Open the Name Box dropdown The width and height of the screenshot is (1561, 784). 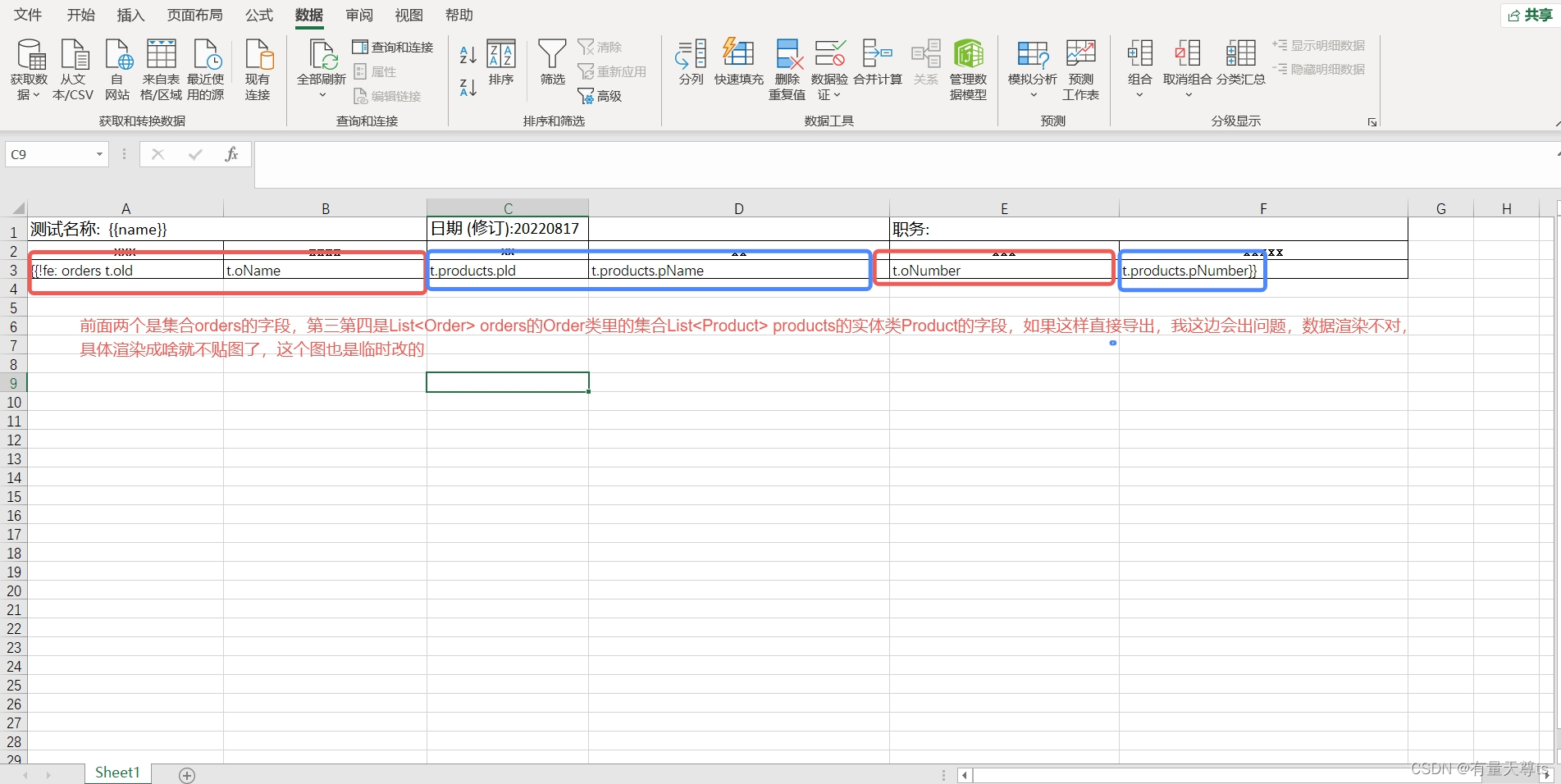(98, 154)
